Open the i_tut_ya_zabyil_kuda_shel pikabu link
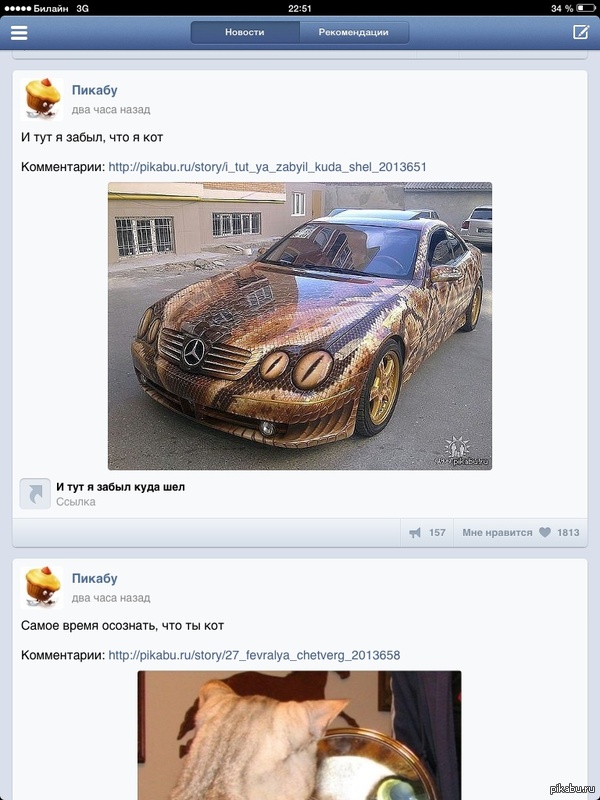The image size is (600, 800). [x=267, y=167]
